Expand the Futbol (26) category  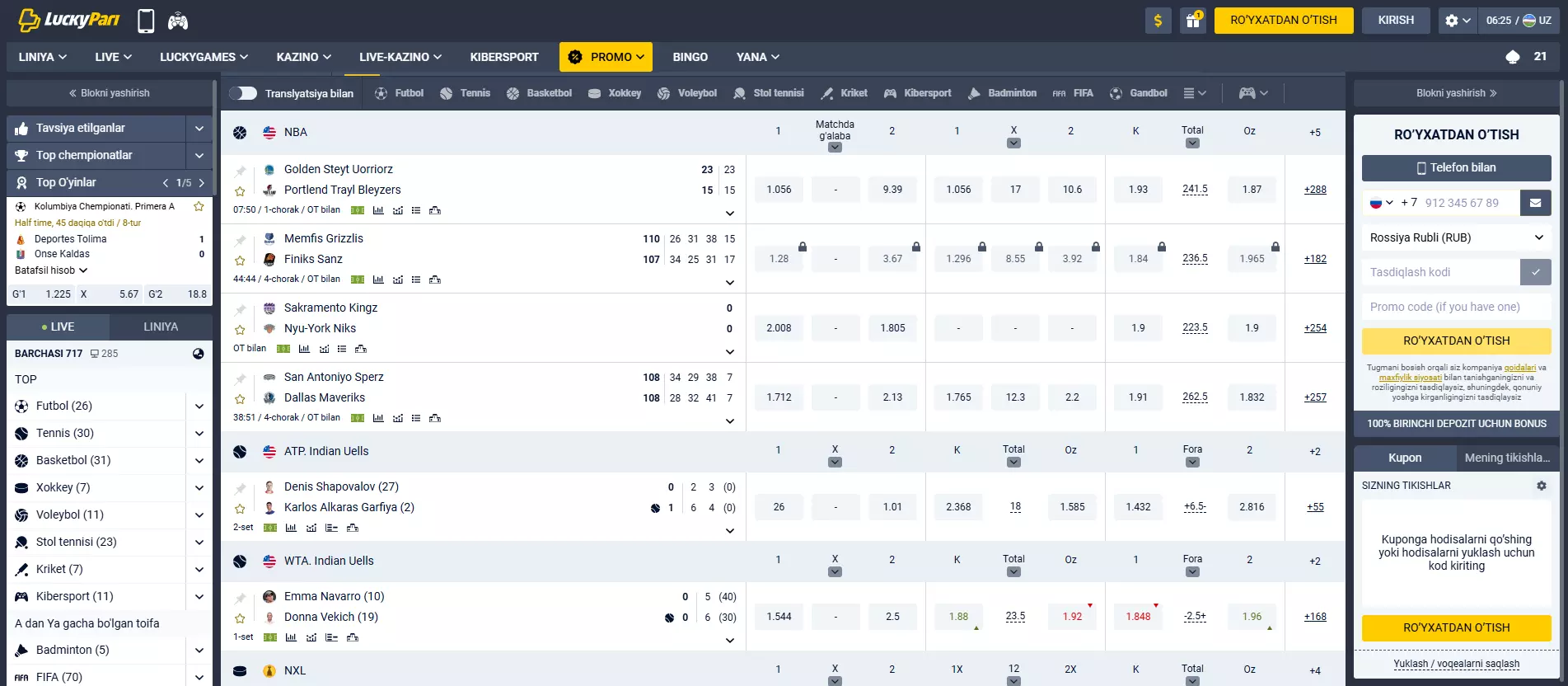click(199, 406)
